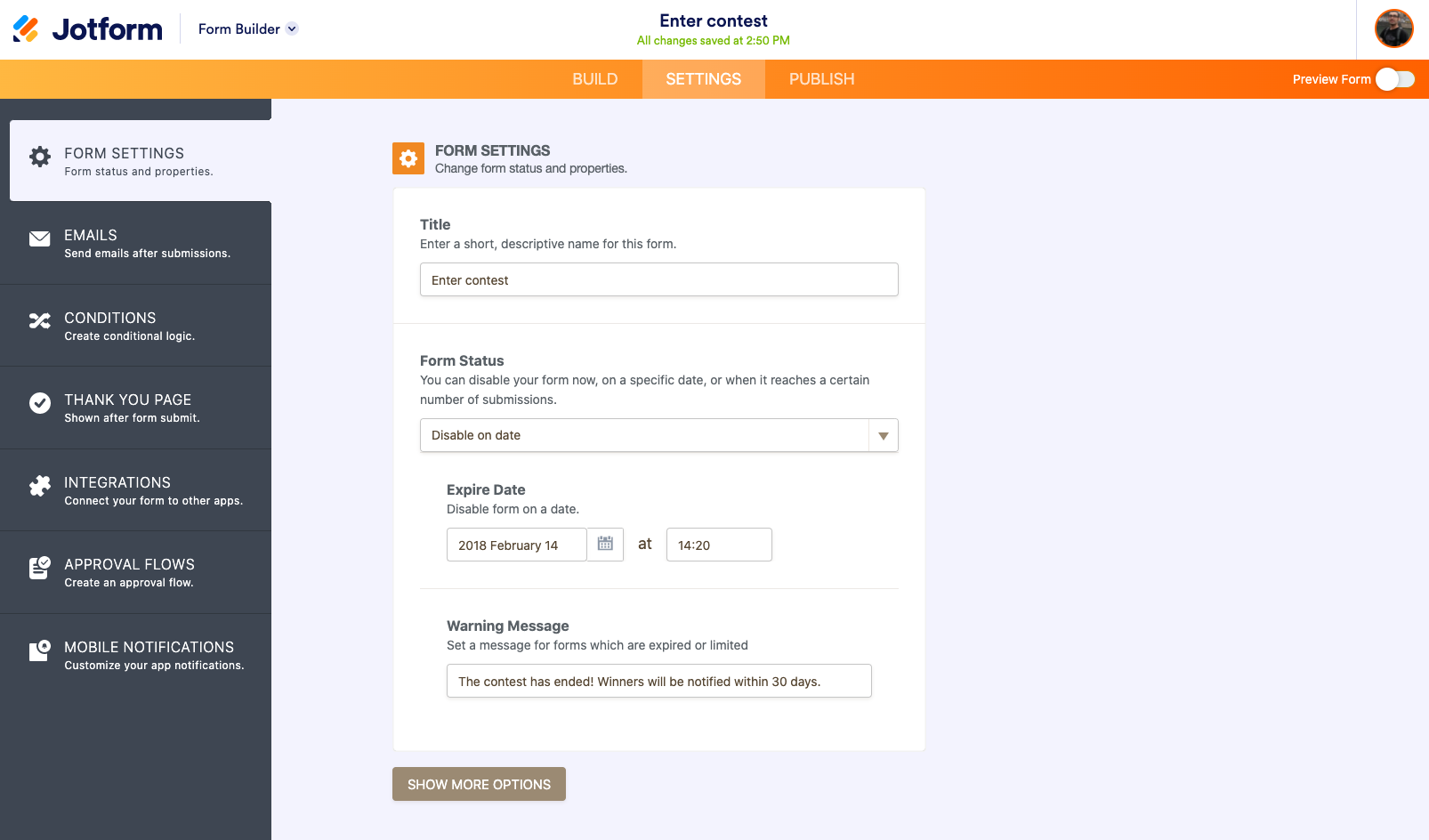Image resolution: width=1429 pixels, height=840 pixels.
Task: Switch to the BUILD tab
Action: 594,79
